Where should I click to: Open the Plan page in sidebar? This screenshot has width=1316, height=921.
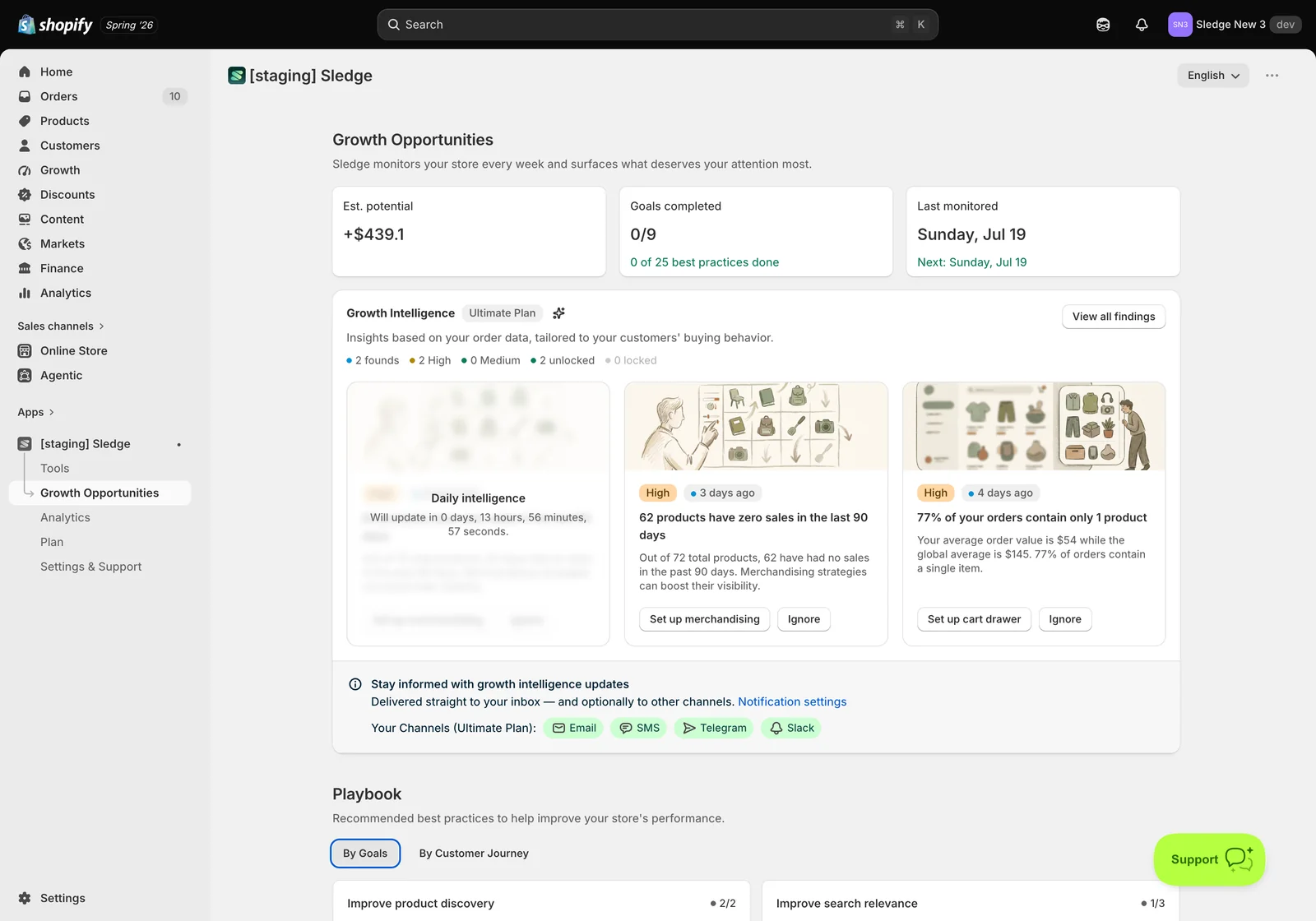[x=52, y=543]
